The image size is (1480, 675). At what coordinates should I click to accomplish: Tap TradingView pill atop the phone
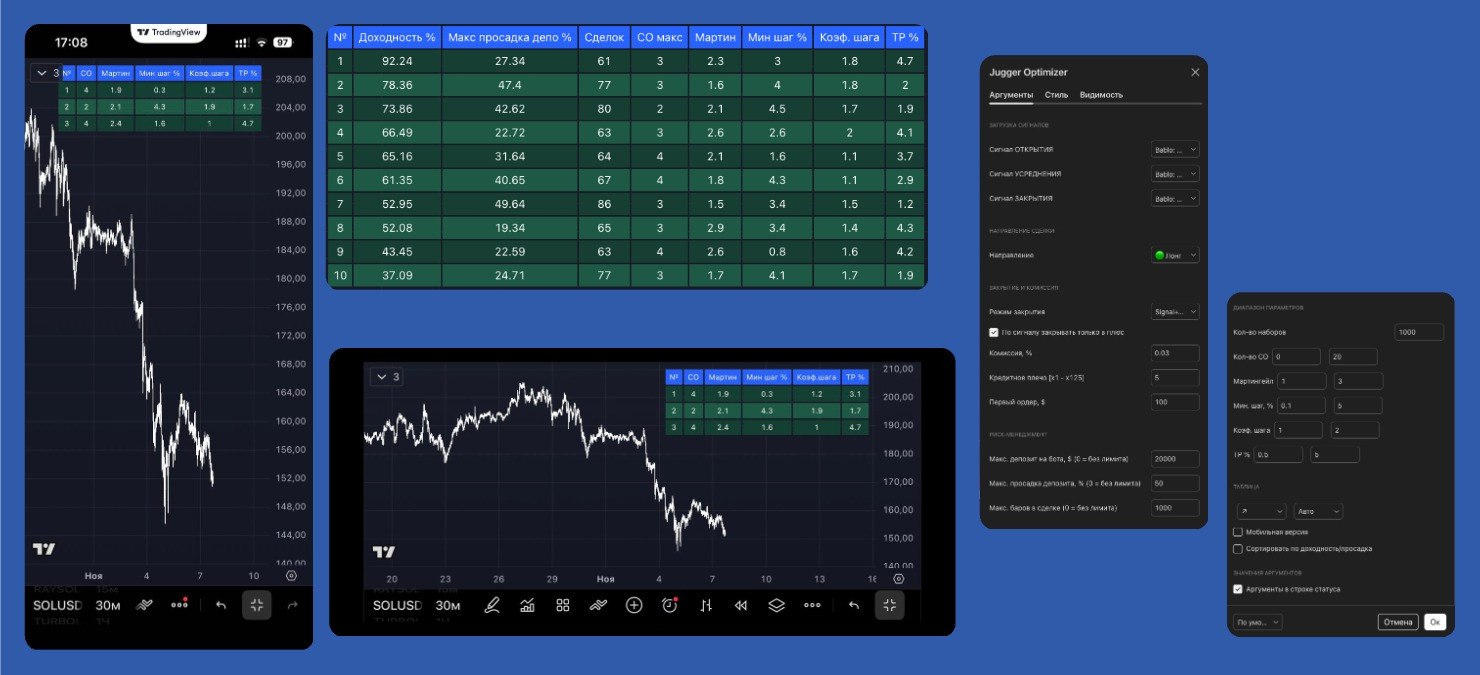168,32
